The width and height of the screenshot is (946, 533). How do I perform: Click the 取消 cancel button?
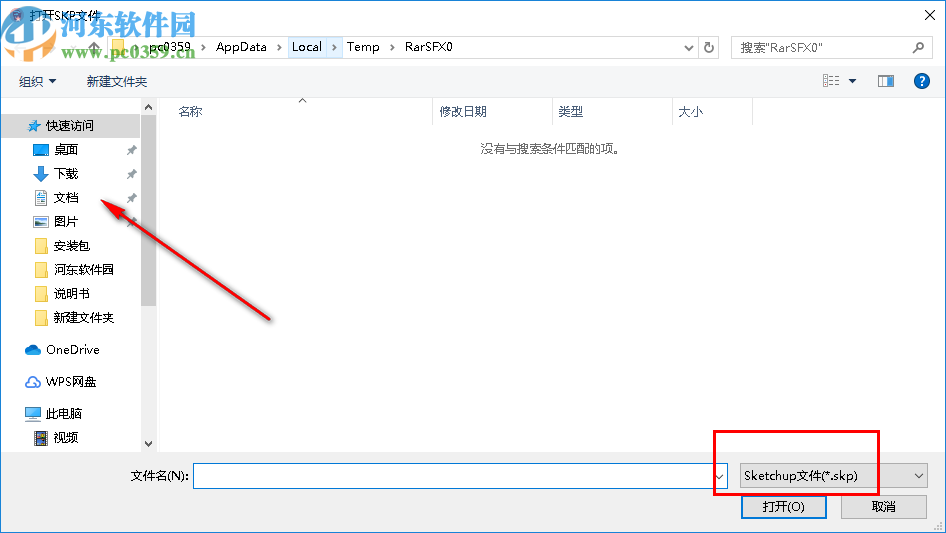[x=884, y=506]
